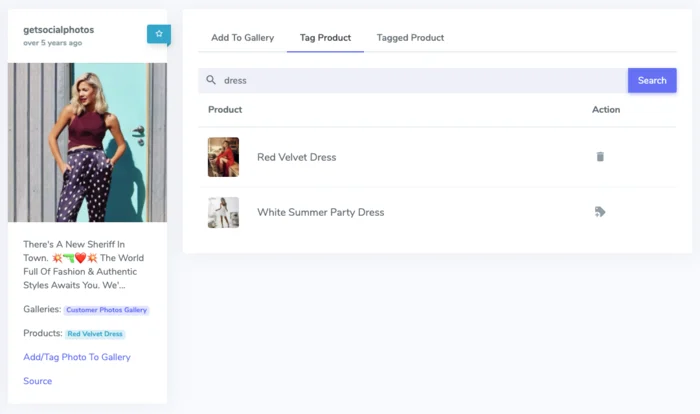The image size is (700, 414).
Task: Tag White Summer Party Dress via the tag icon
Action: click(600, 212)
